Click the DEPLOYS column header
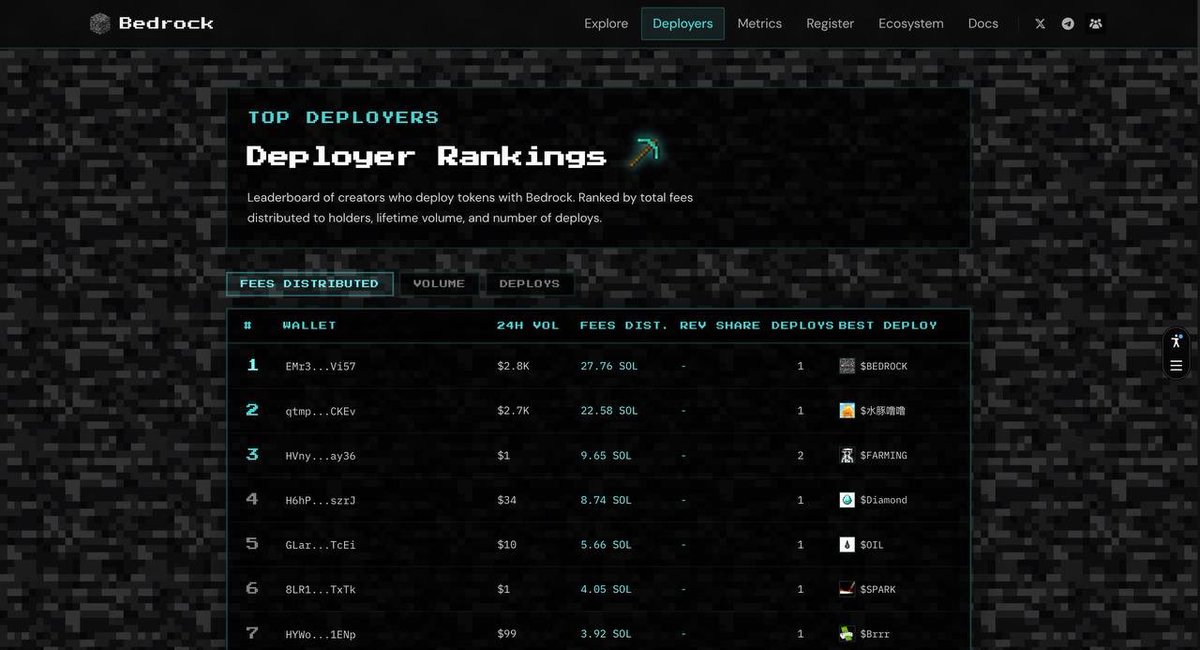Image resolution: width=1200 pixels, height=650 pixels. coord(802,325)
